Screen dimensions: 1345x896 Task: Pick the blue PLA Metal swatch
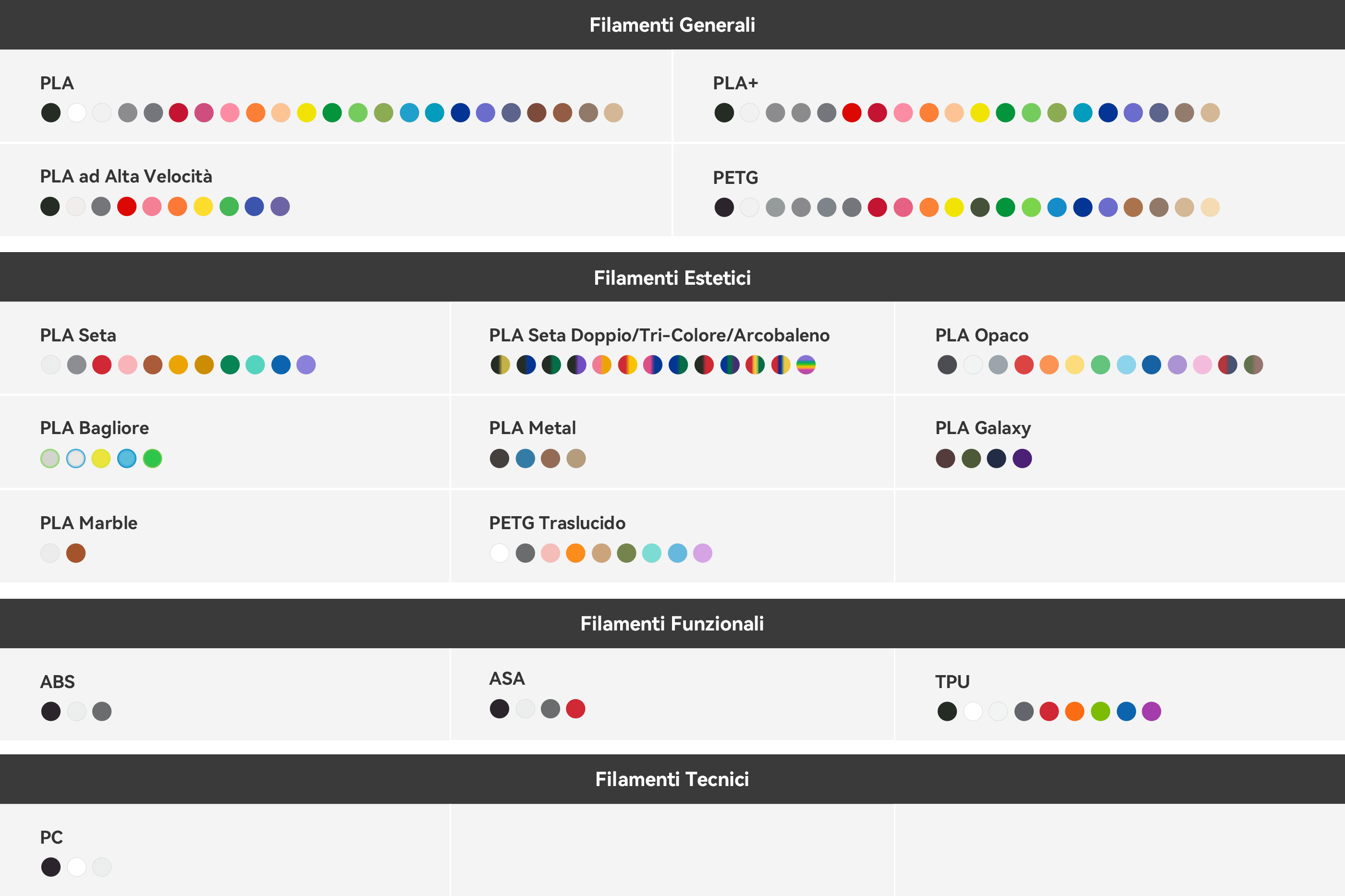[x=526, y=458]
